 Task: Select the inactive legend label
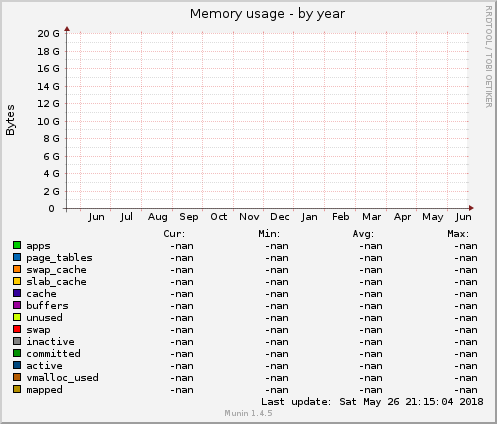coord(50,342)
